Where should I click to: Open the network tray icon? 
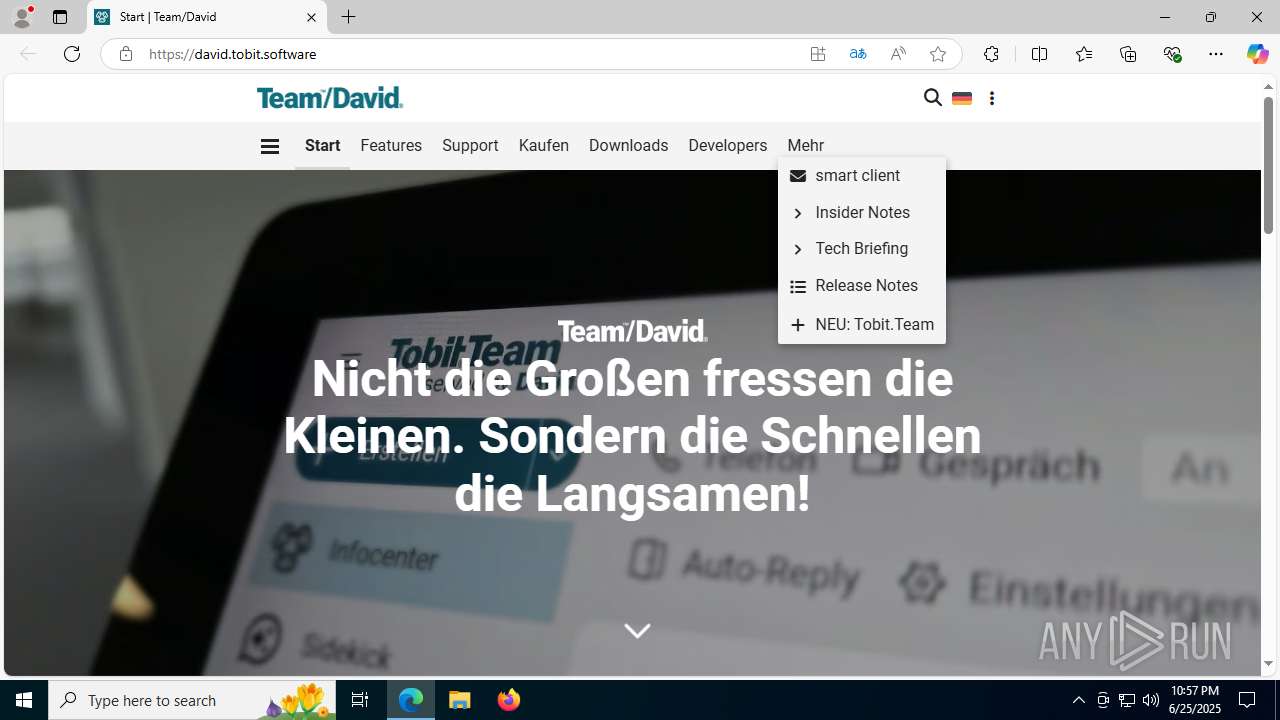click(1127, 700)
